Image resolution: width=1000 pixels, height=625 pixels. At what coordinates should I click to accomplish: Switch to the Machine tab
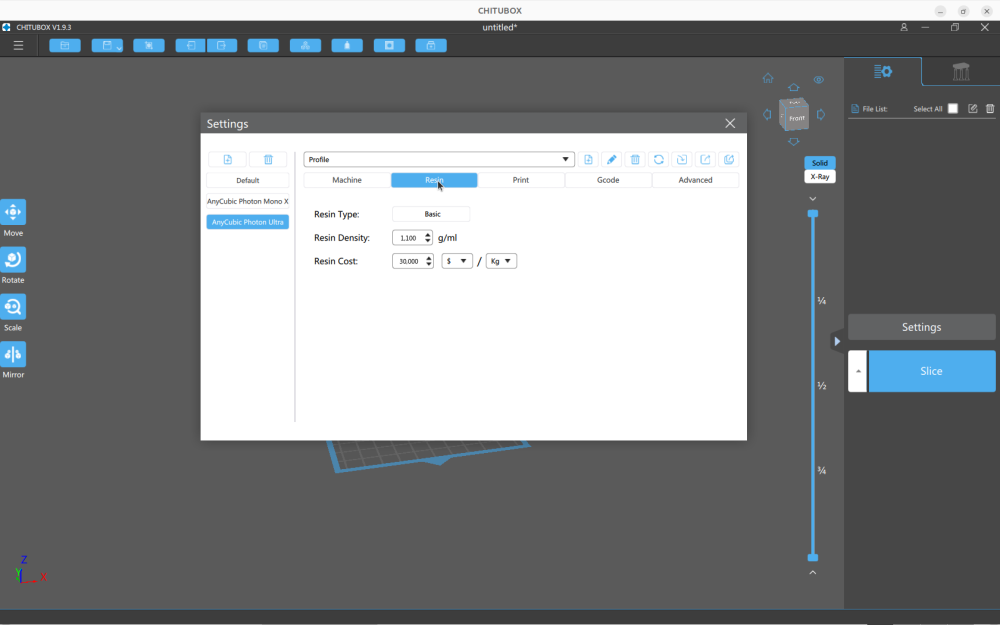coord(347,180)
